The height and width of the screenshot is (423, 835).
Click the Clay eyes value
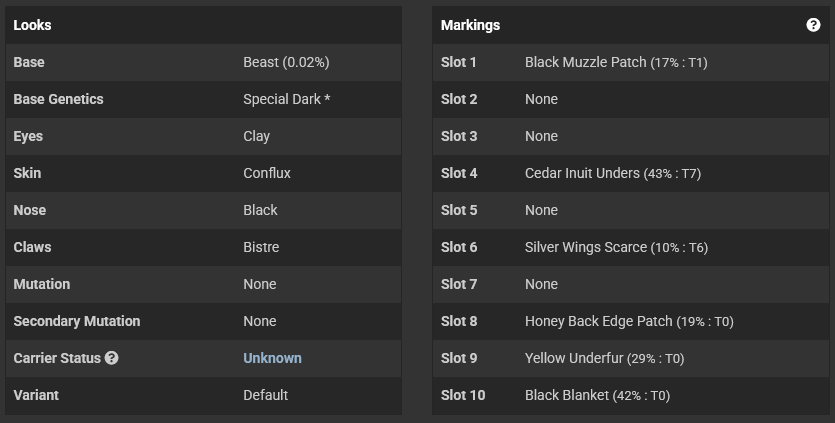coord(257,136)
